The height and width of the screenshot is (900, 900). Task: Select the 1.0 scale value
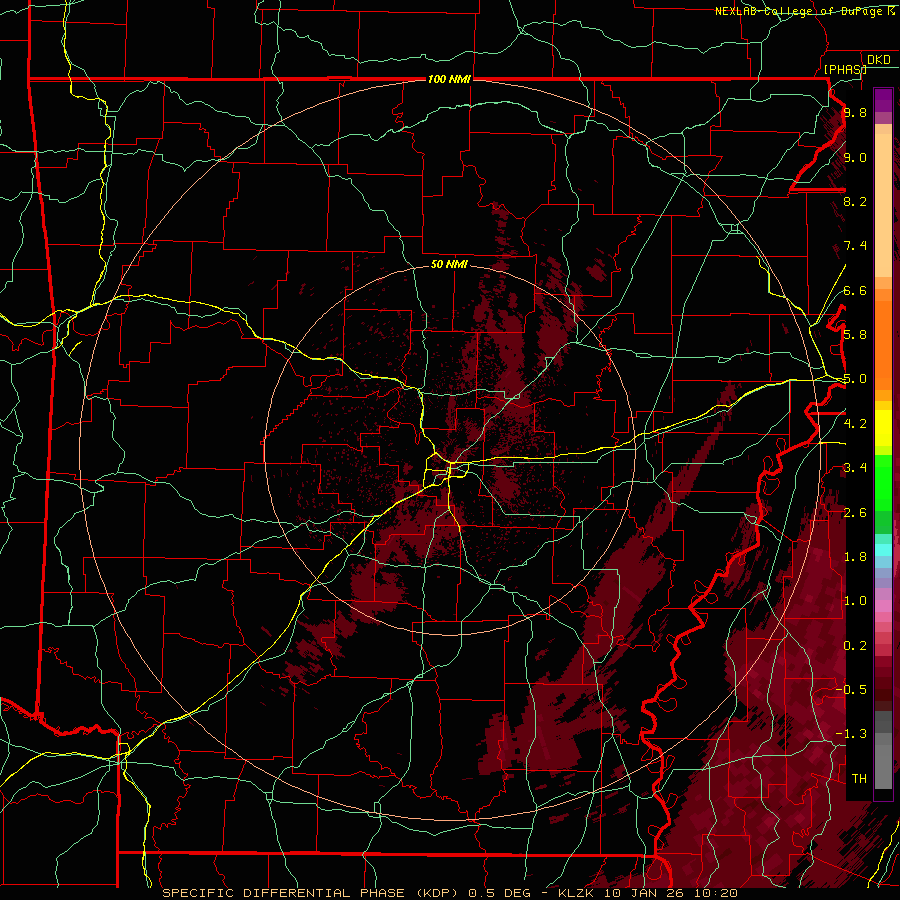tap(855, 601)
